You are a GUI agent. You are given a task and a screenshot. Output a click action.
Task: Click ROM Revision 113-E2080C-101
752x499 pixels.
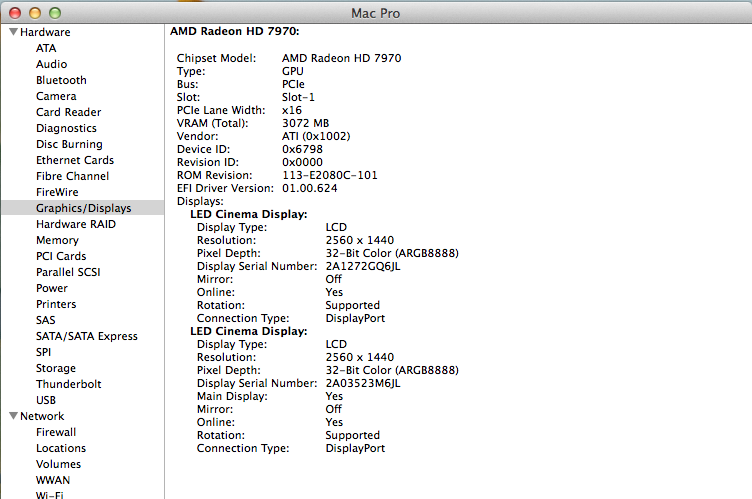(x=329, y=175)
